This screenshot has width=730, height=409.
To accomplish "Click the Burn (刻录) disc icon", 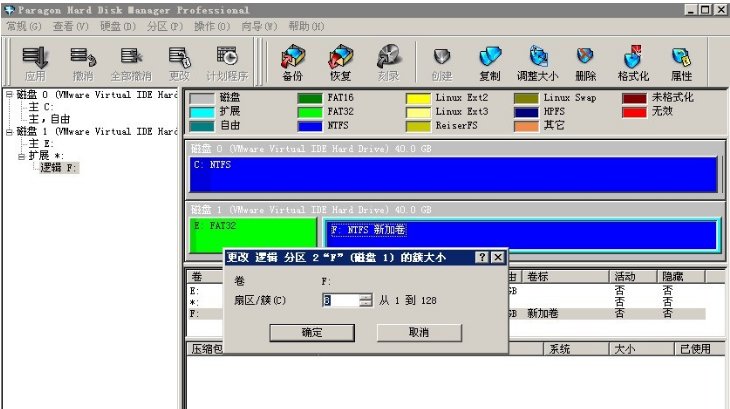I will [x=388, y=64].
